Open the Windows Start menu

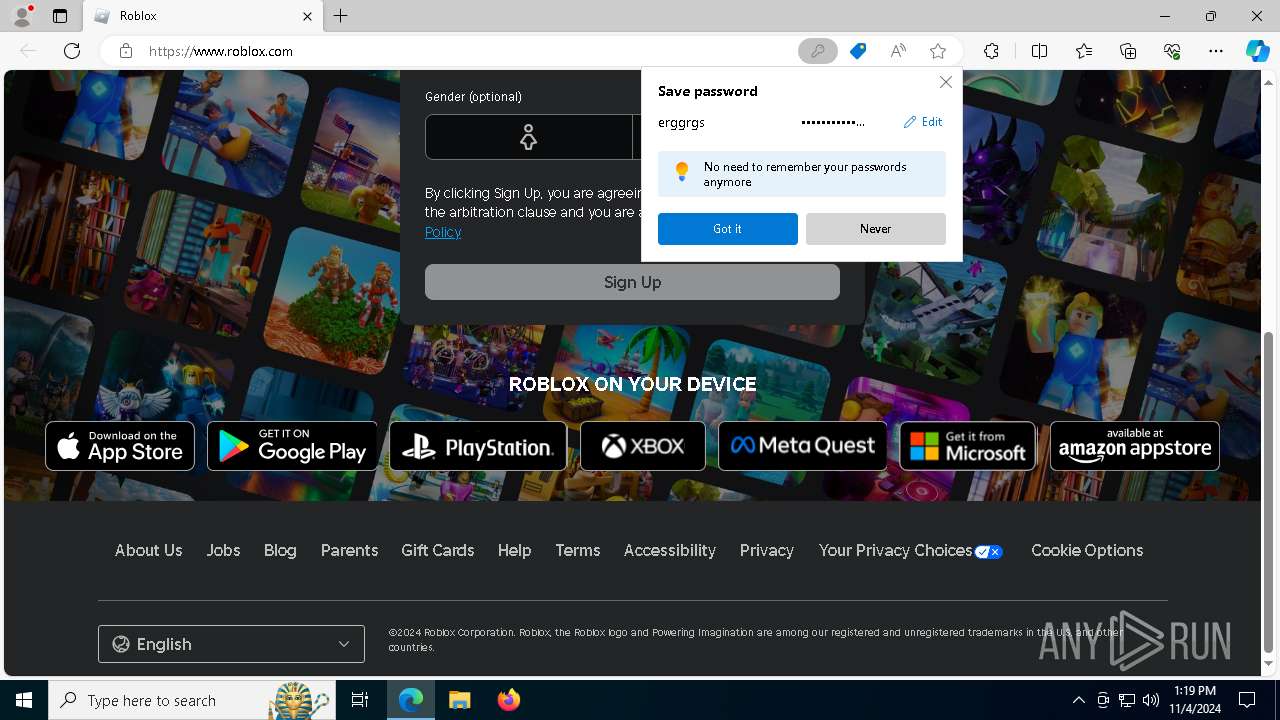click(24, 700)
